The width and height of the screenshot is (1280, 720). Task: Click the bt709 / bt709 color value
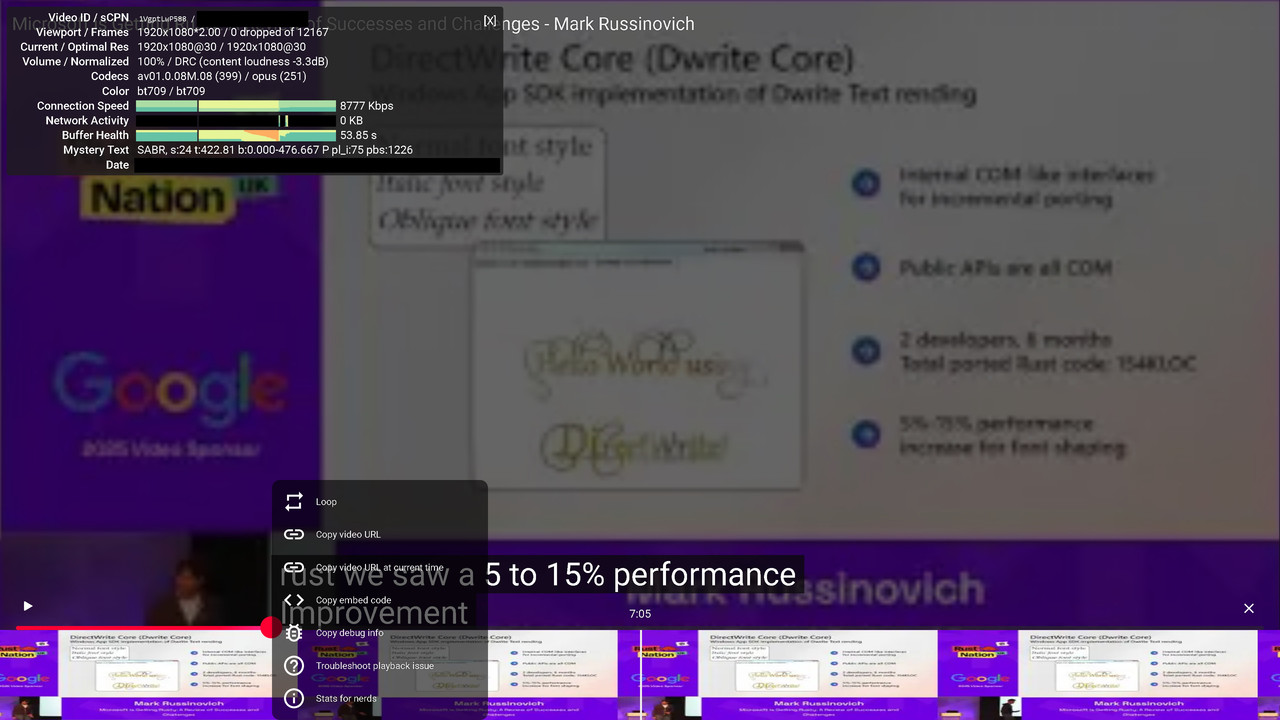coord(171,91)
